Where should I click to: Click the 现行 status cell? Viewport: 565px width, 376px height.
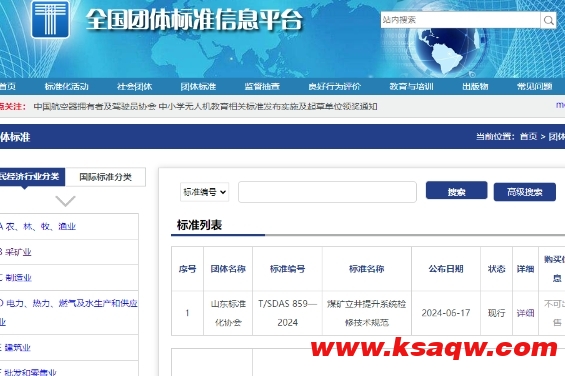497,313
